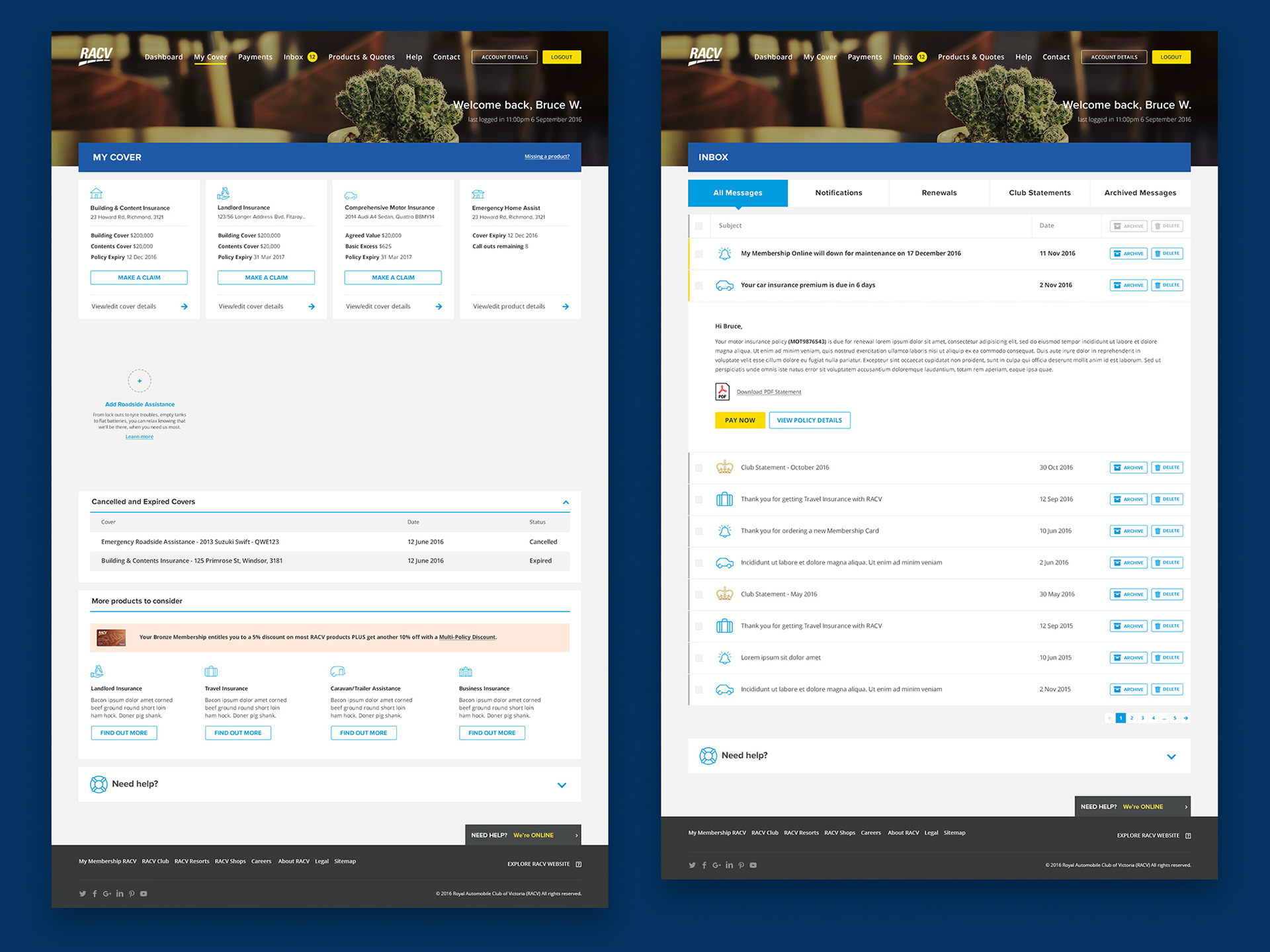Screen dimensions: 1270x952
Task: Check the Club Statement - May 2016 checkbox
Action: click(x=698, y=595)
